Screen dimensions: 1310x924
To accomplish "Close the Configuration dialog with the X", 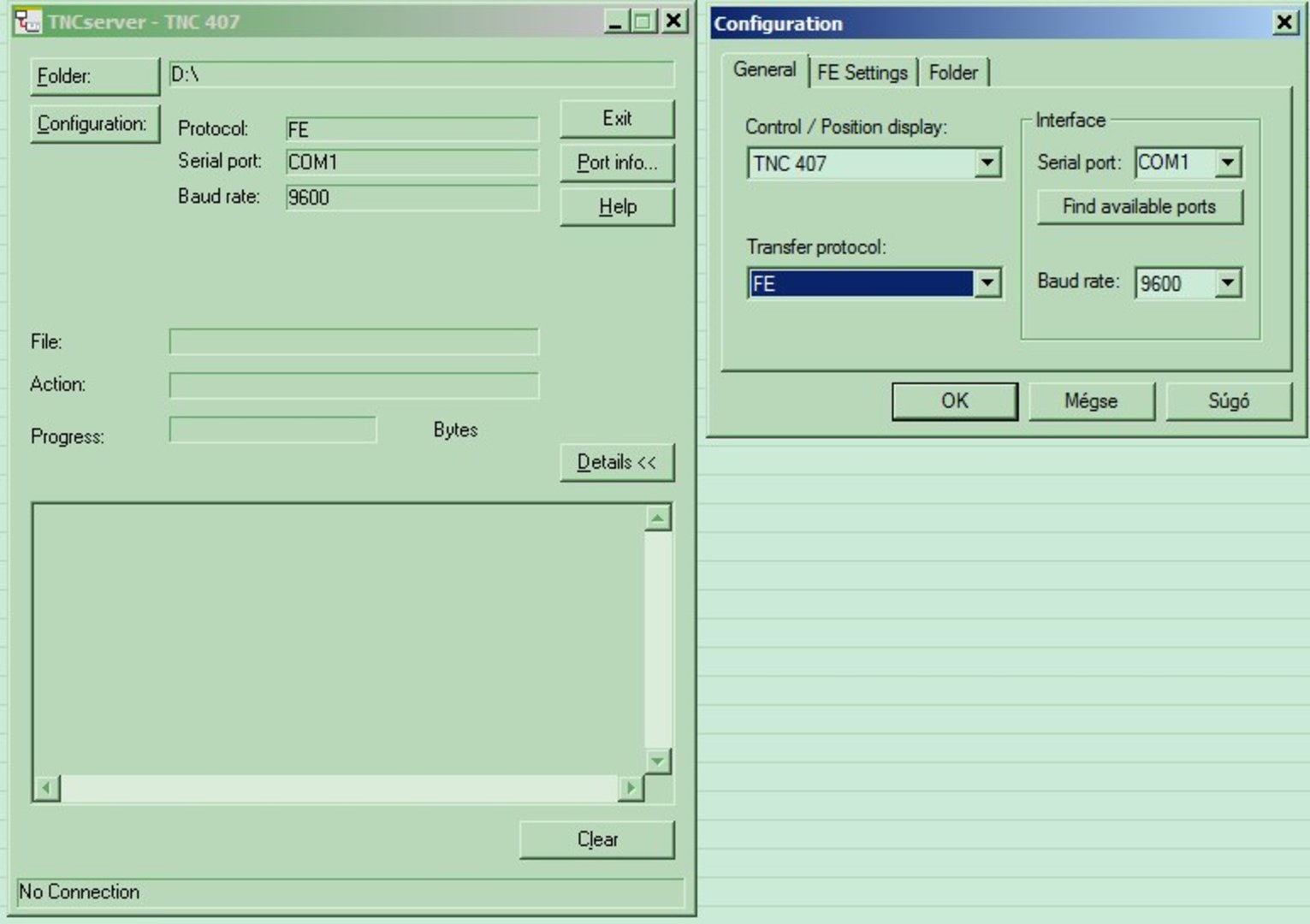I will pos(1284,22).
